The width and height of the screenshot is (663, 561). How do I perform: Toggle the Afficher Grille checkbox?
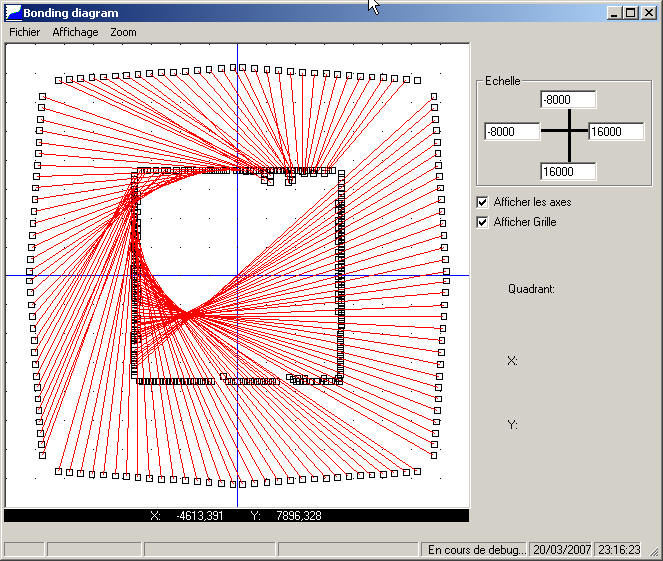coord(483,222)
